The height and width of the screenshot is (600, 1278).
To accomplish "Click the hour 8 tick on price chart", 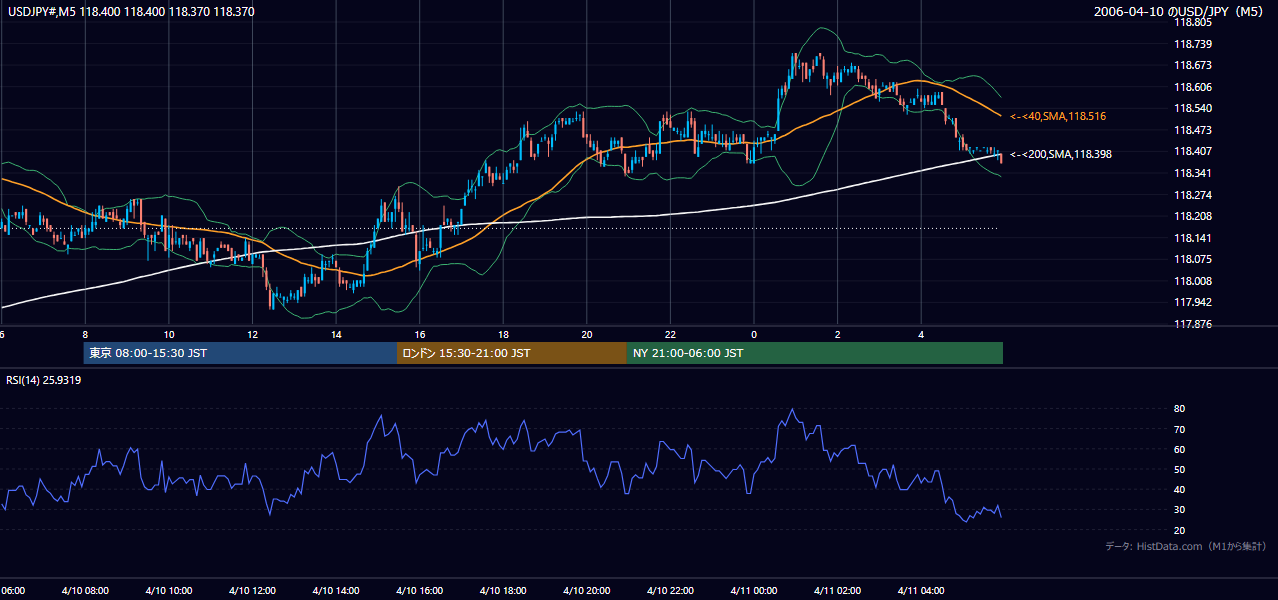I will coord(85,335).
